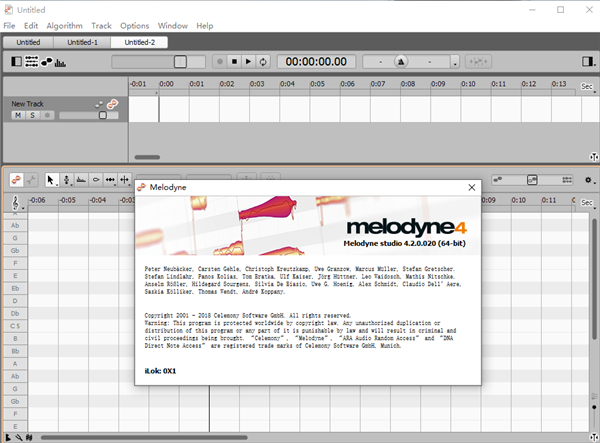Open the sound editor spectrum icon

[x=60, y=62]
